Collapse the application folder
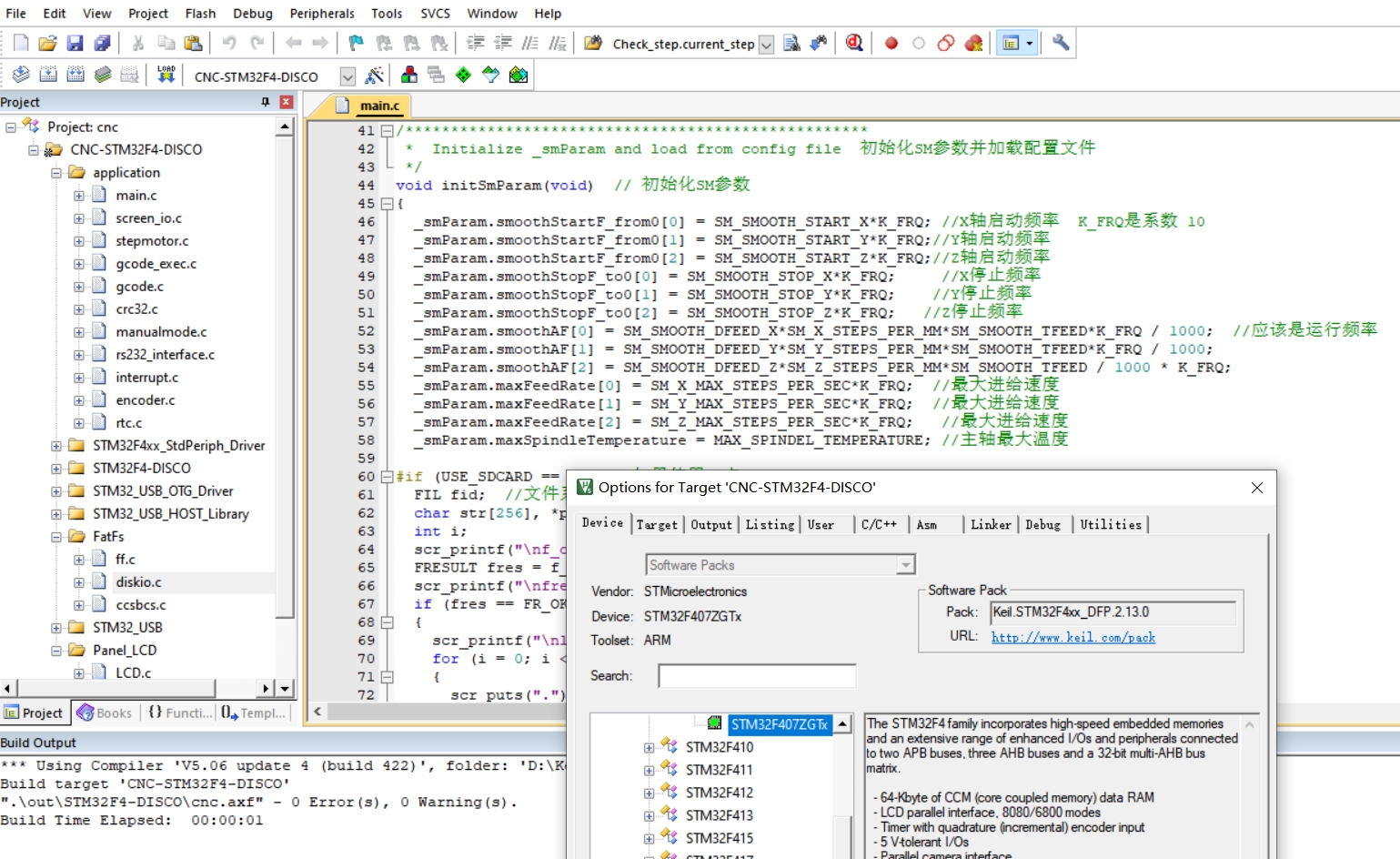Image resolution: width=1400 pixels, height=859 pixels. (x=56, y=173)
